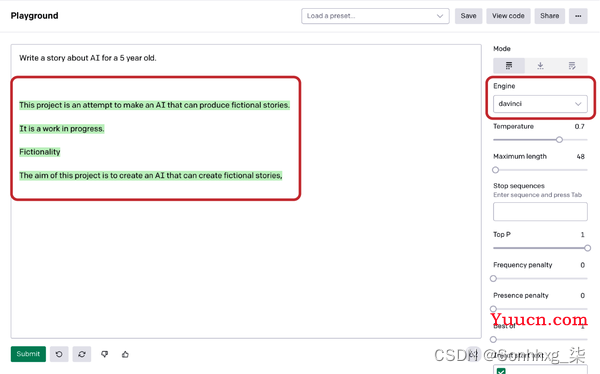Click the thumbs up feedback icon

(x=125, y=354)
